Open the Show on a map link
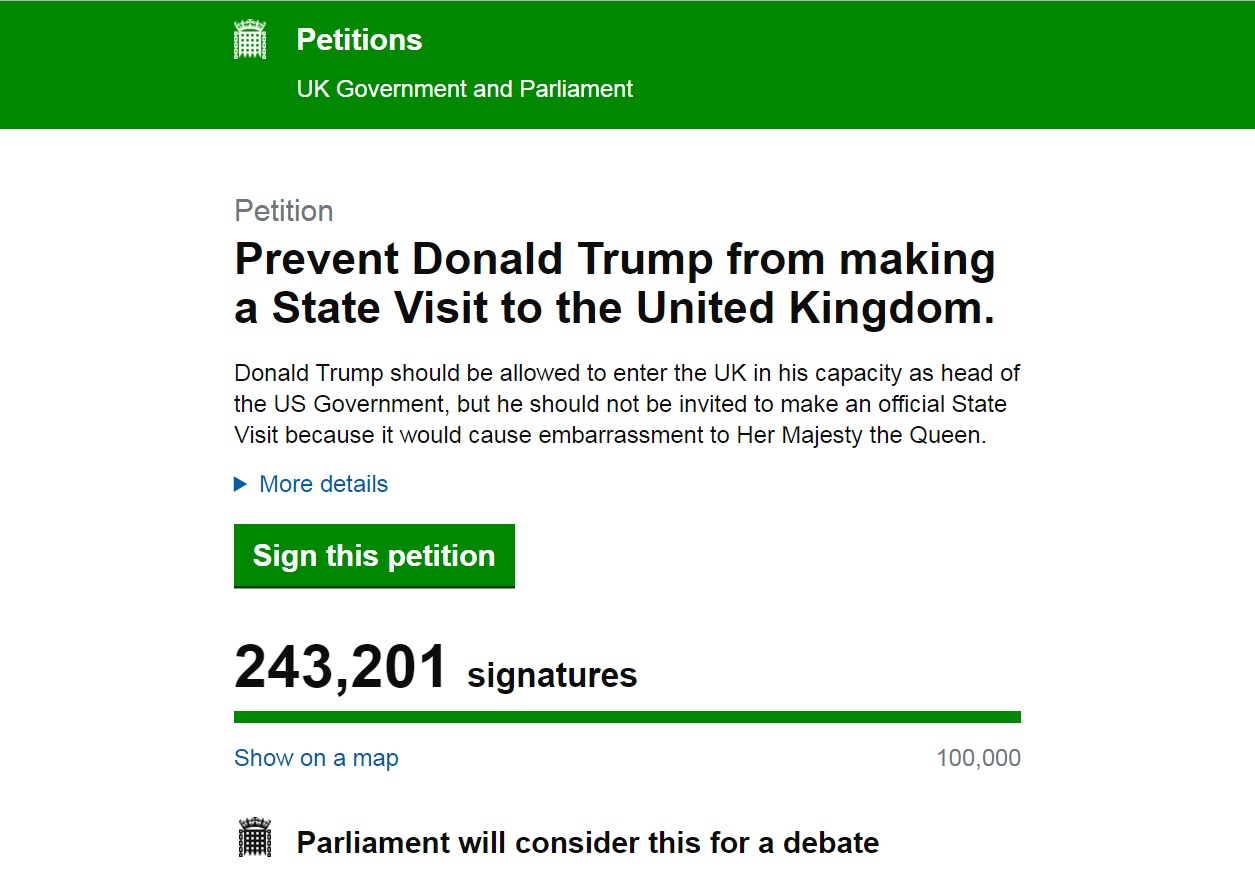The height and width of the screenshot is (879, 1255). pos(316,758)
